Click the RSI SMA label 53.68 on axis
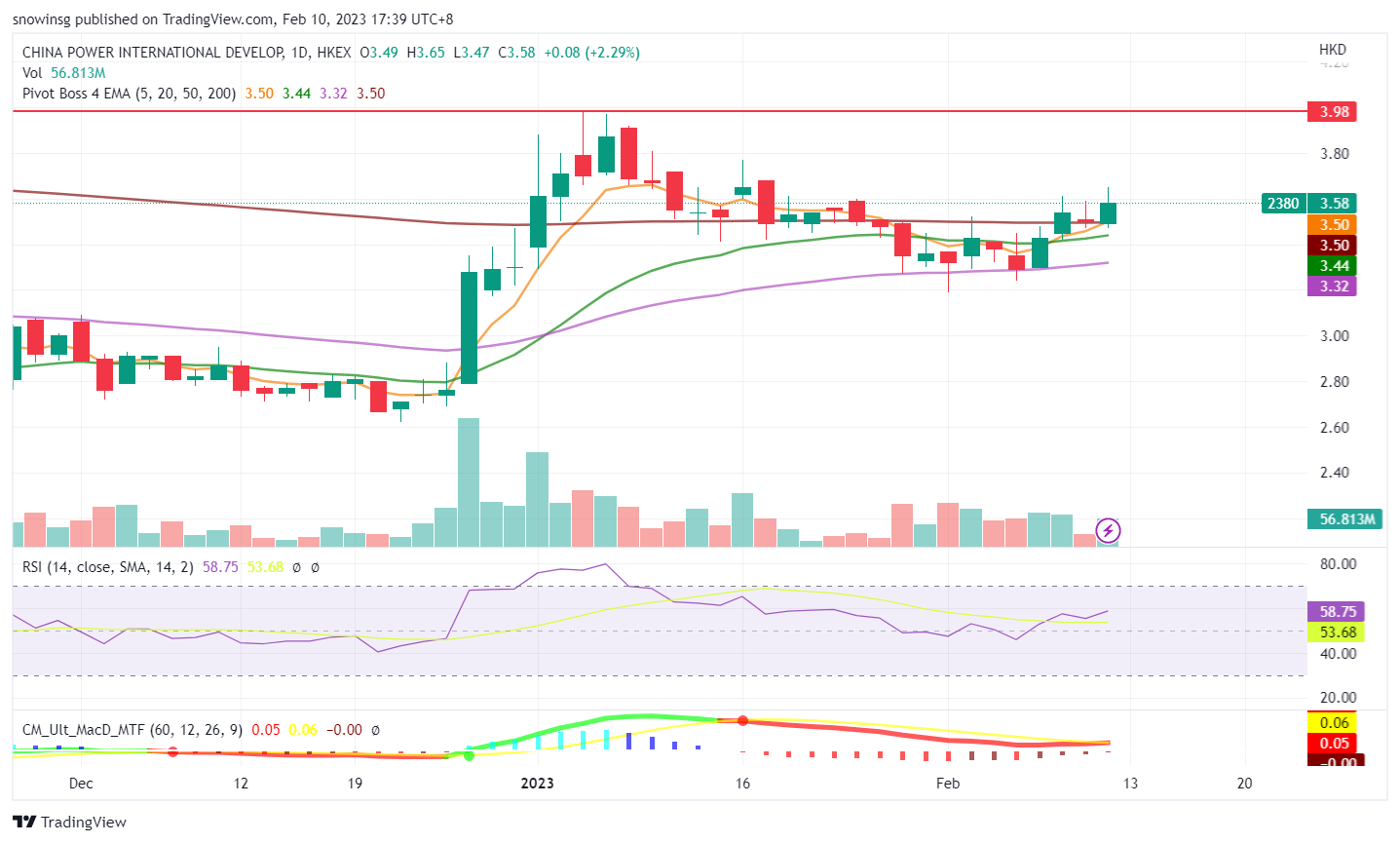The image size is (1400, 843). point(1336,632)
